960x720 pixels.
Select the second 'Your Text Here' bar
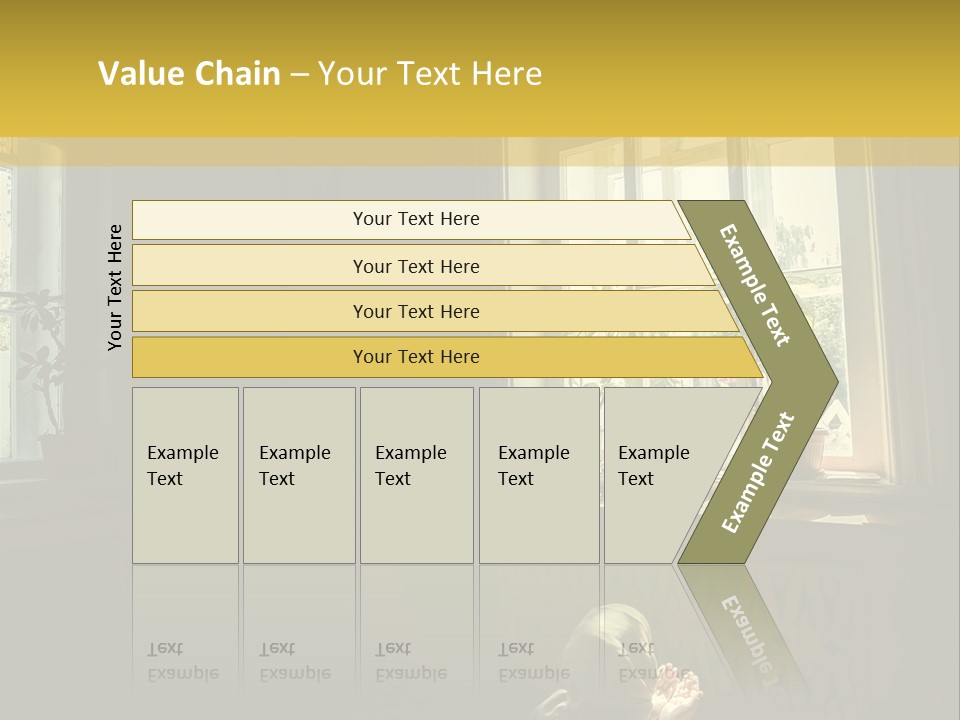pyautogui.click(x=416, y=266)
